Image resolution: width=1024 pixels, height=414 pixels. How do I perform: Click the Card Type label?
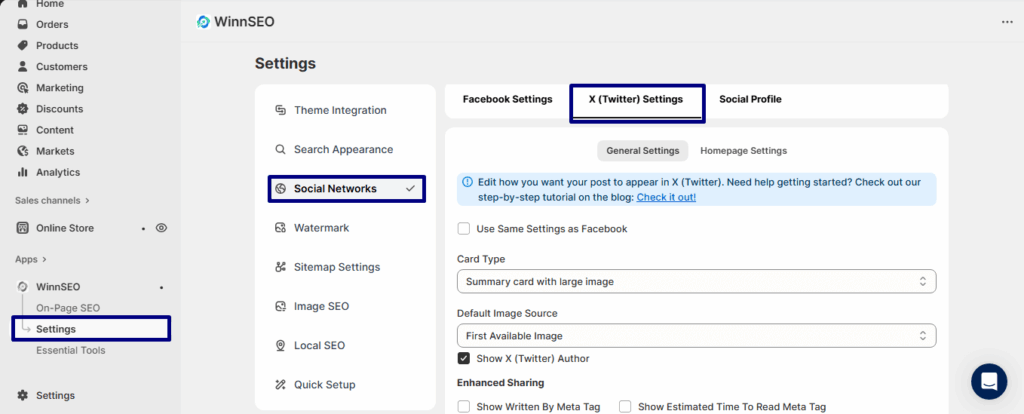[x=481, y=259]
